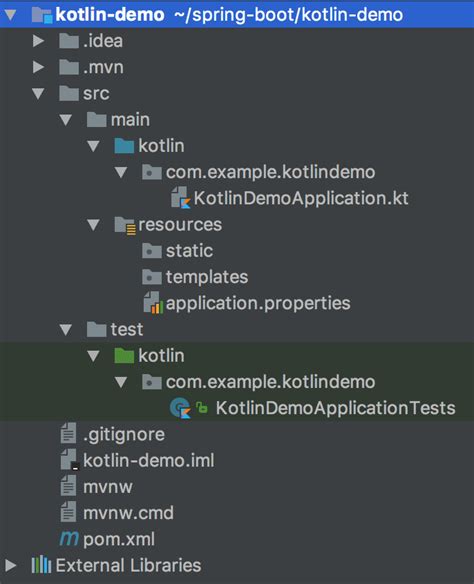Click the kotlin-demo project module icon
Screen dimensions: 474x584
[42, 15]
